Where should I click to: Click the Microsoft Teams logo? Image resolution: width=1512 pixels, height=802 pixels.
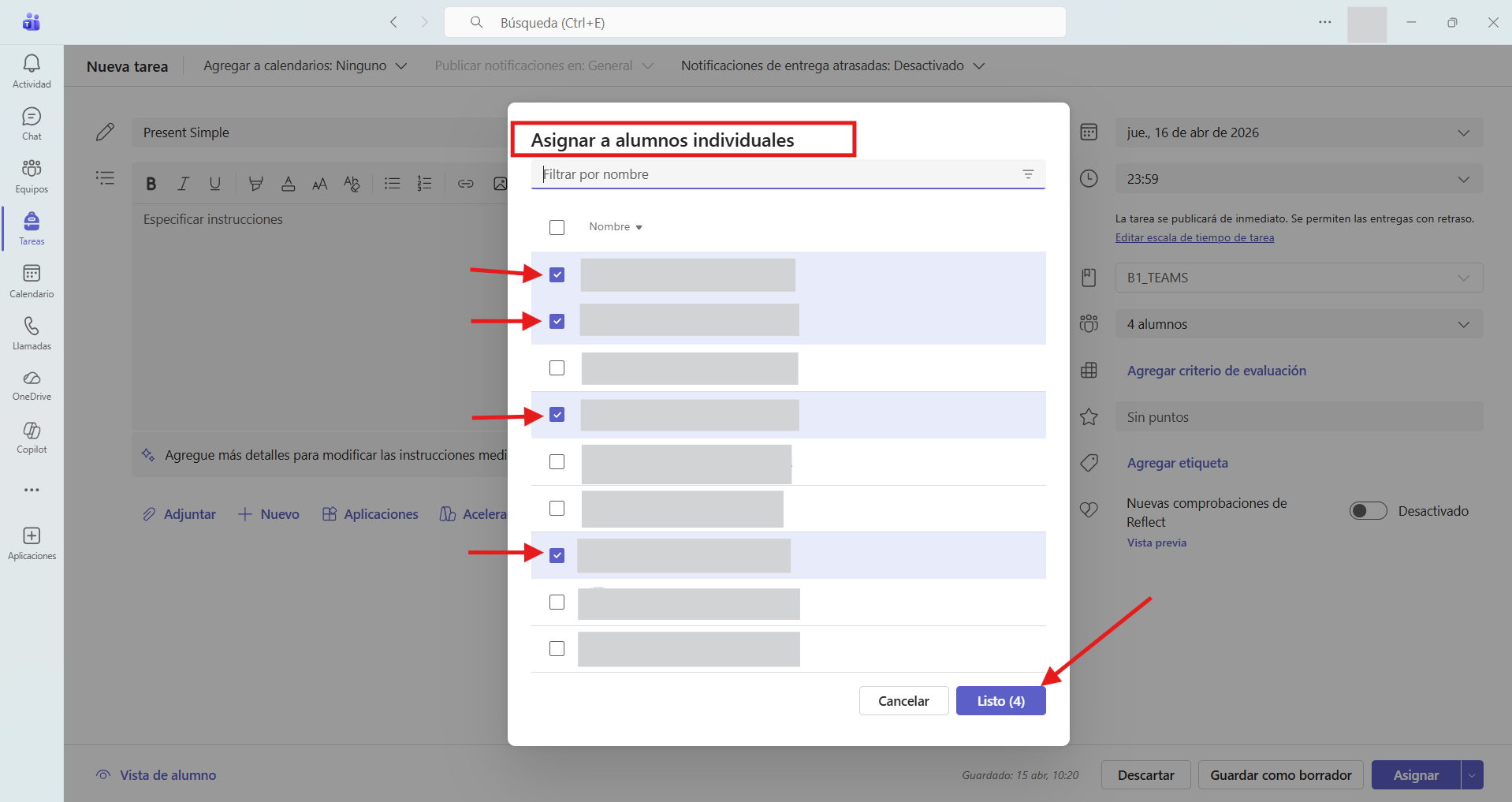click(x=32, y=22)
